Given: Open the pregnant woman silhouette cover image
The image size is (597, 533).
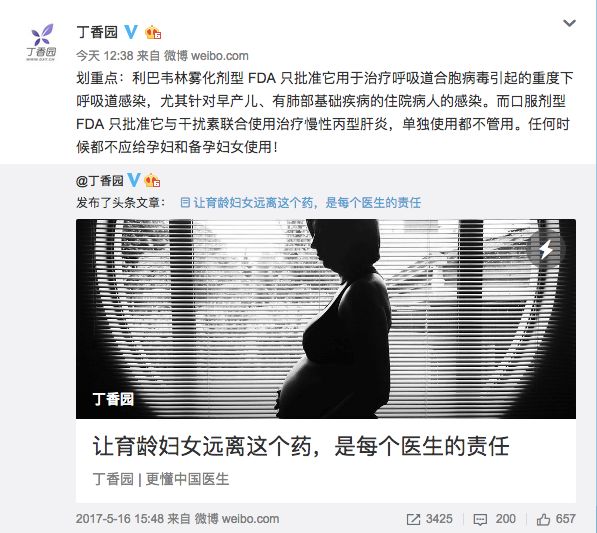Looking at the screenshot, I should 326,319.
